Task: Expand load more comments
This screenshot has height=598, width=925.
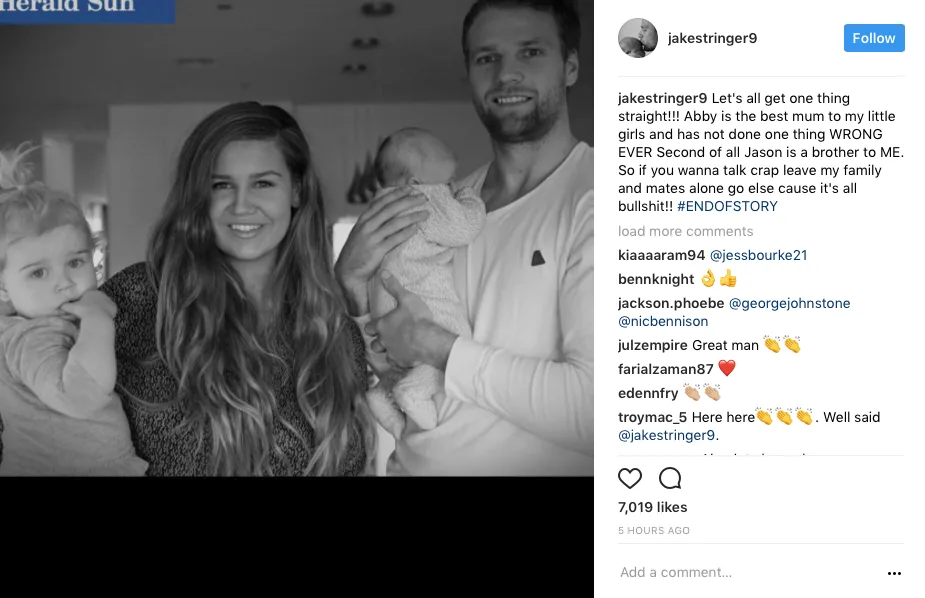Action: 685,231
